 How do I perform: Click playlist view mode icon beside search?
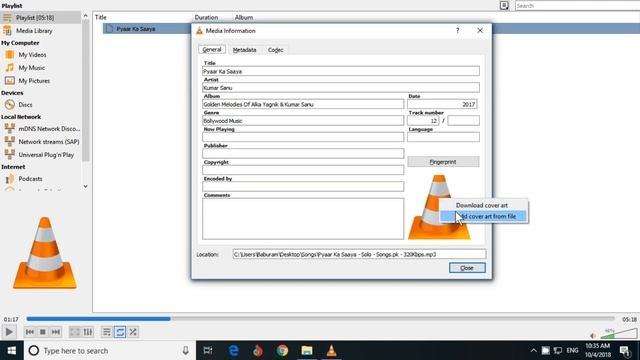click(504, 5)
